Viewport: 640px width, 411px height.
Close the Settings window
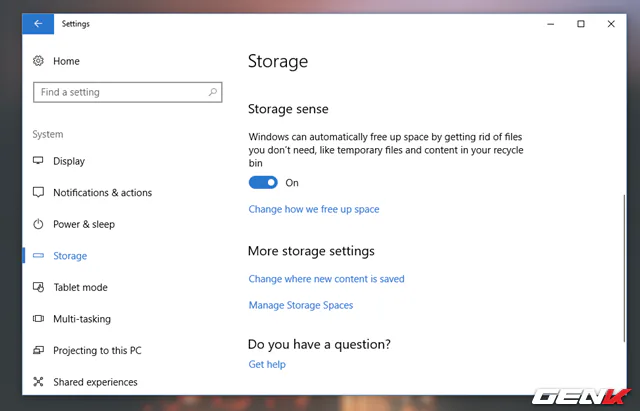click(611, 24)
